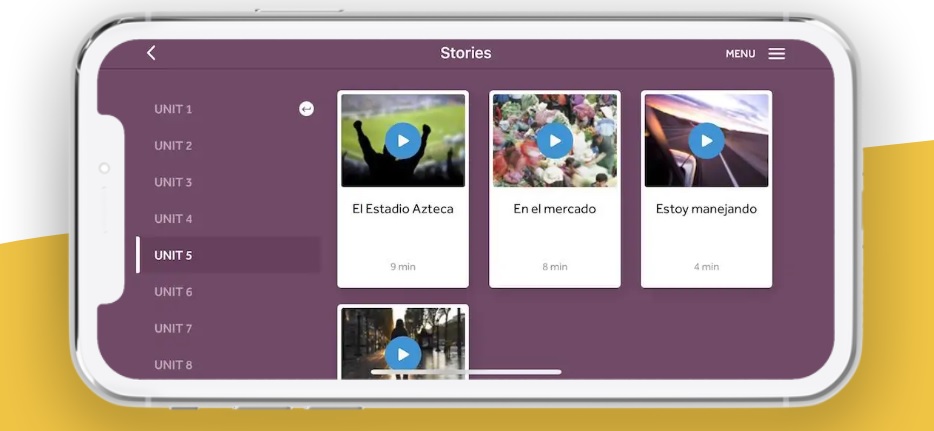Select Unit 4 in sidebar
The width and height of the screenshot is (934, 431).
coord(173,218)
